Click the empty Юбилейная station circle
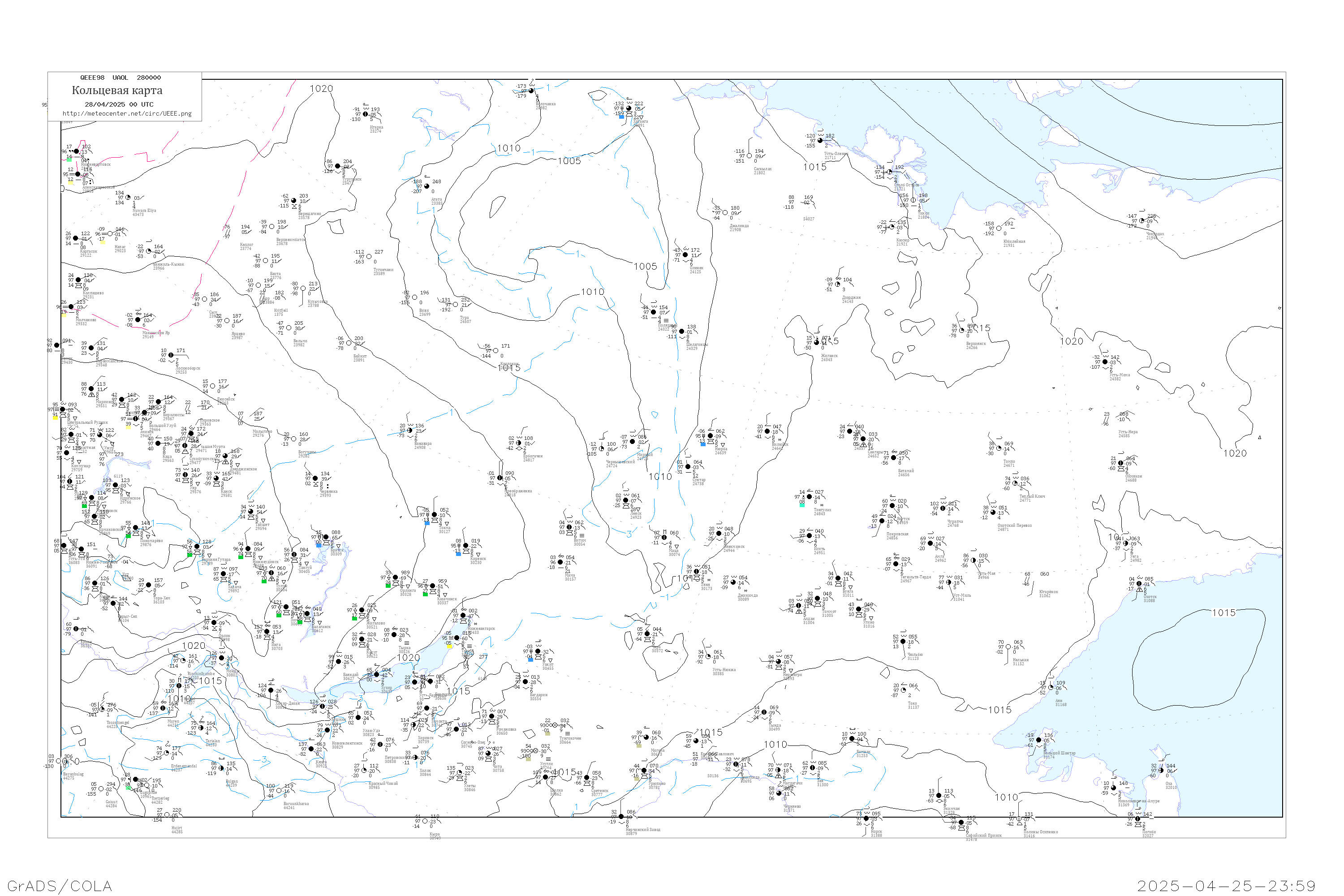Screen dimensions: 1344x896 tap(999, 228)
